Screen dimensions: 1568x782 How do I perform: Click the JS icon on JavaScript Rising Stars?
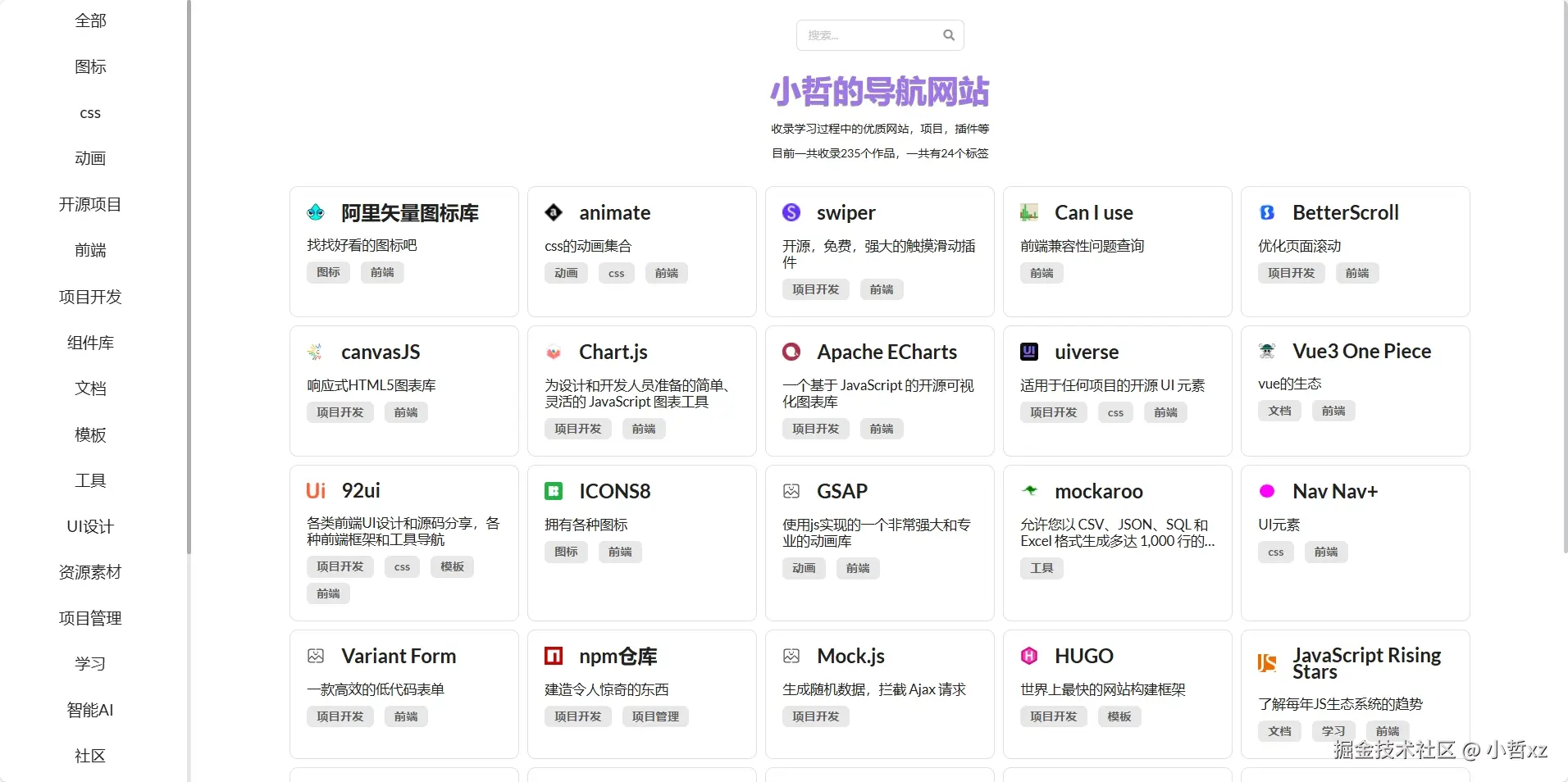[x=1265, y=664]
